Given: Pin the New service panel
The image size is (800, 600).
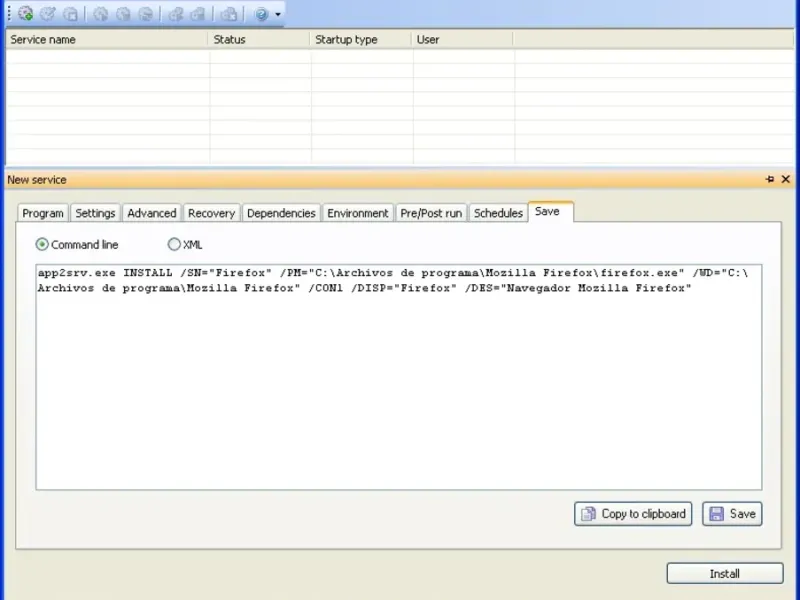Looking at the screenshot, I should point(770,179).
